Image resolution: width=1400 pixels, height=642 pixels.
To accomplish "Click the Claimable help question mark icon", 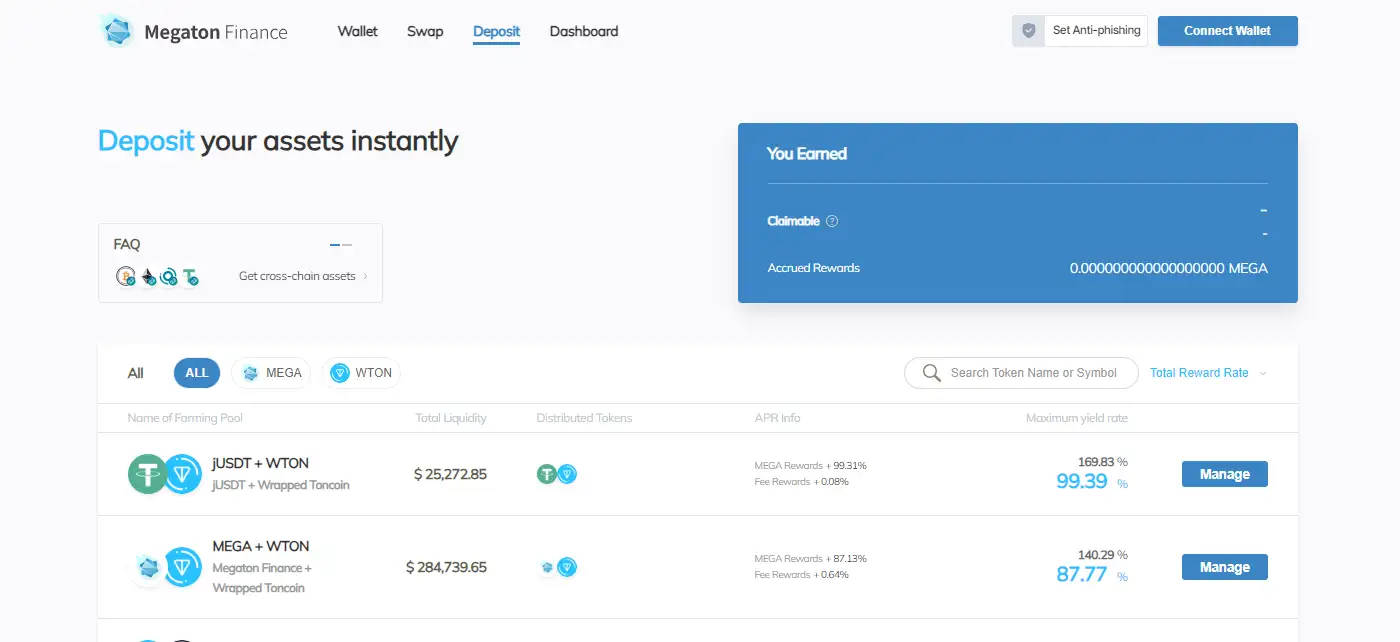I will tap(832, 221).
